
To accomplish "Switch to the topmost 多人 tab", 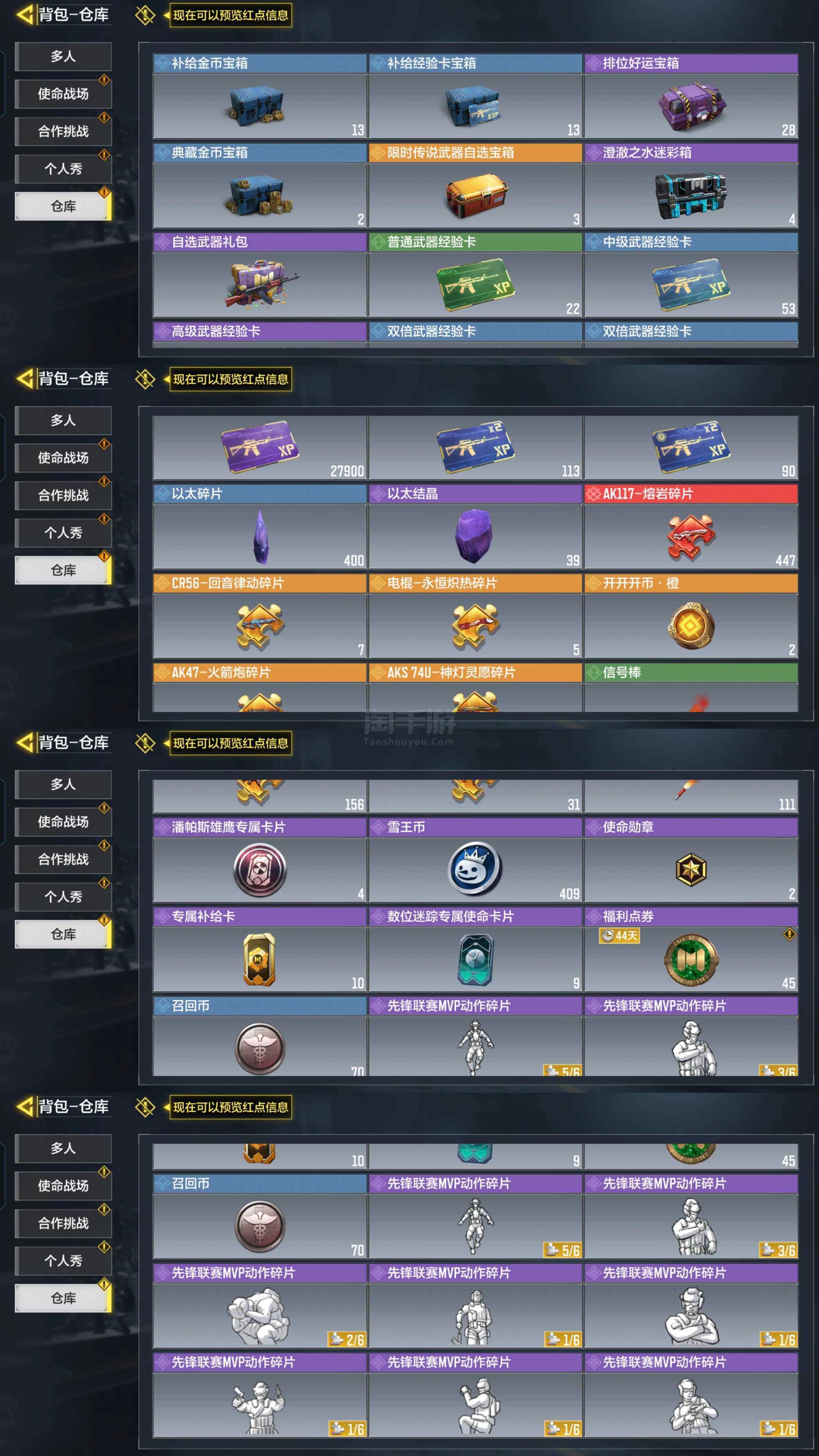I will tap(63, 56).
